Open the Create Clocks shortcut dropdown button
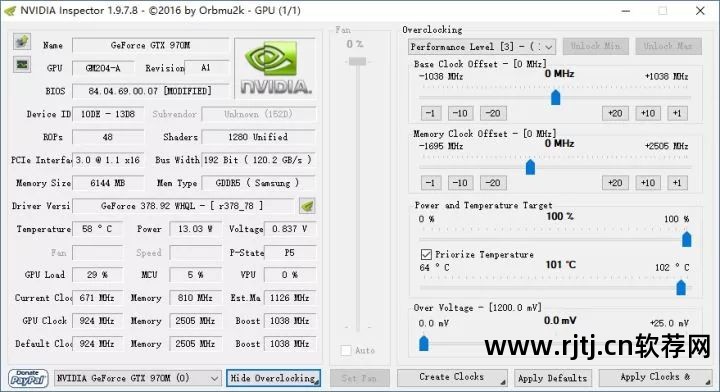 [x=452, y=377]
